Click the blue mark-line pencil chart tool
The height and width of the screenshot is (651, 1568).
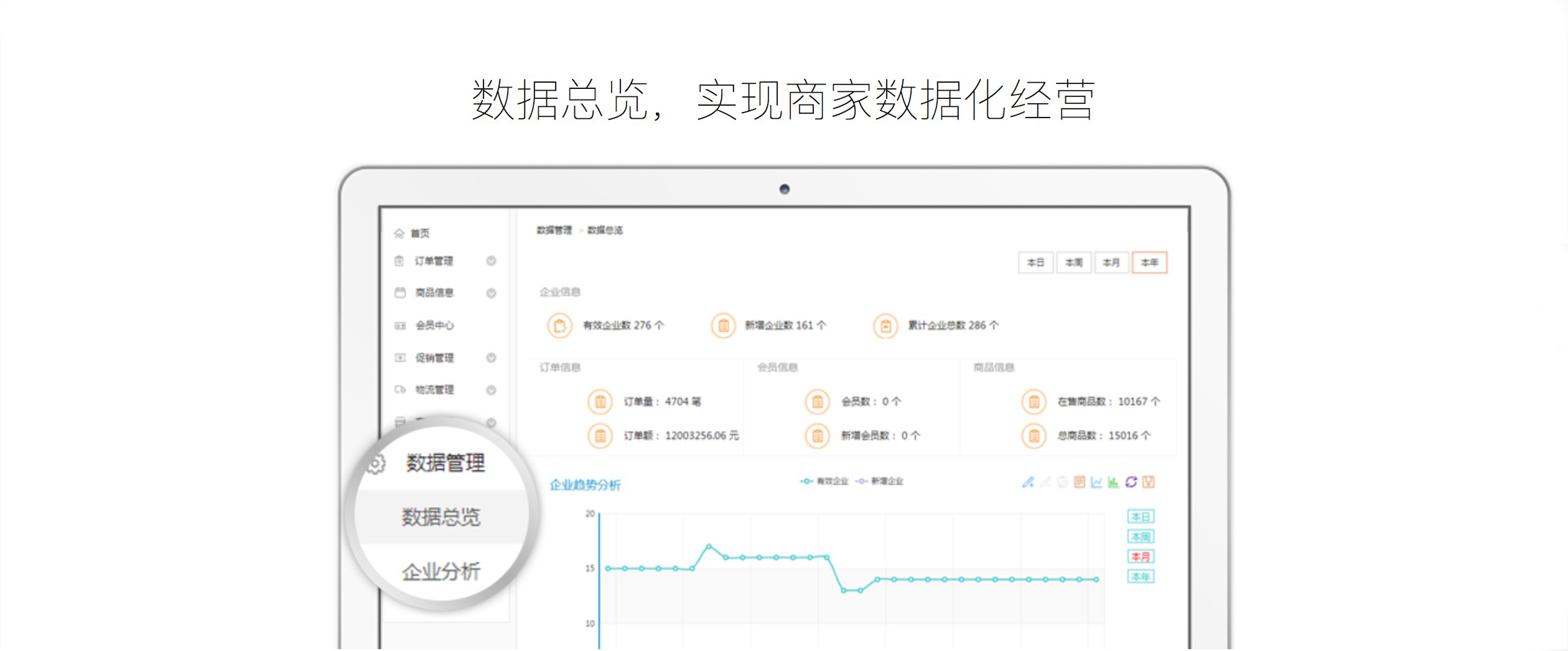[1028, 482]
